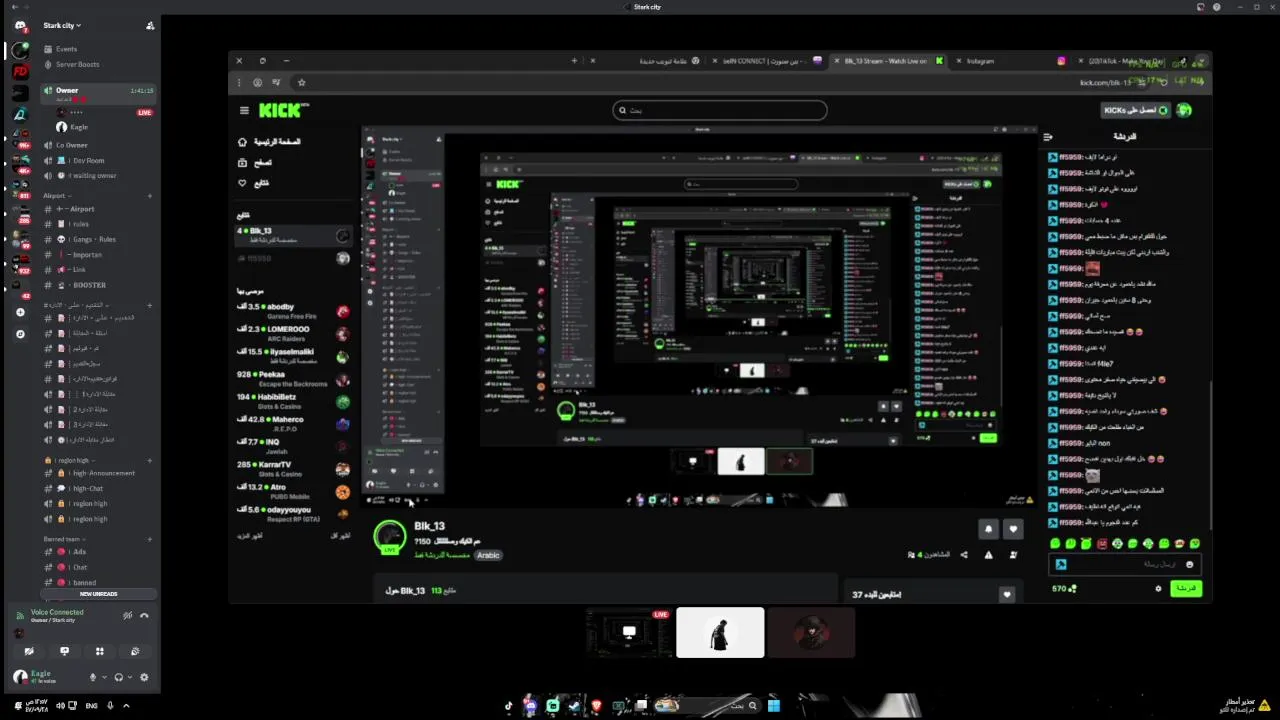
Task: Open Kick hamburger menu in stream
Action: [x=244, y=110]
